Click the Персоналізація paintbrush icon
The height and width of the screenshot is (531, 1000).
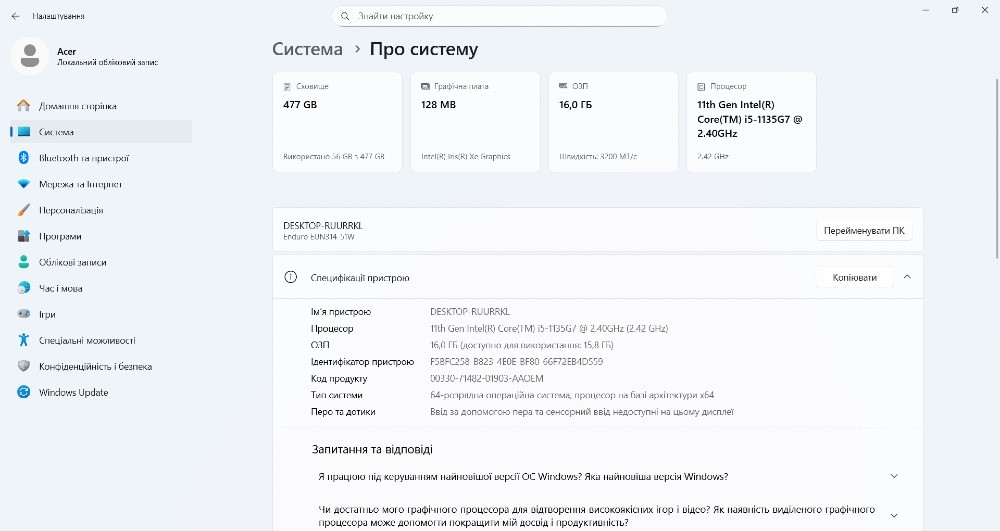pyautogui.click(x=24, y=210)
